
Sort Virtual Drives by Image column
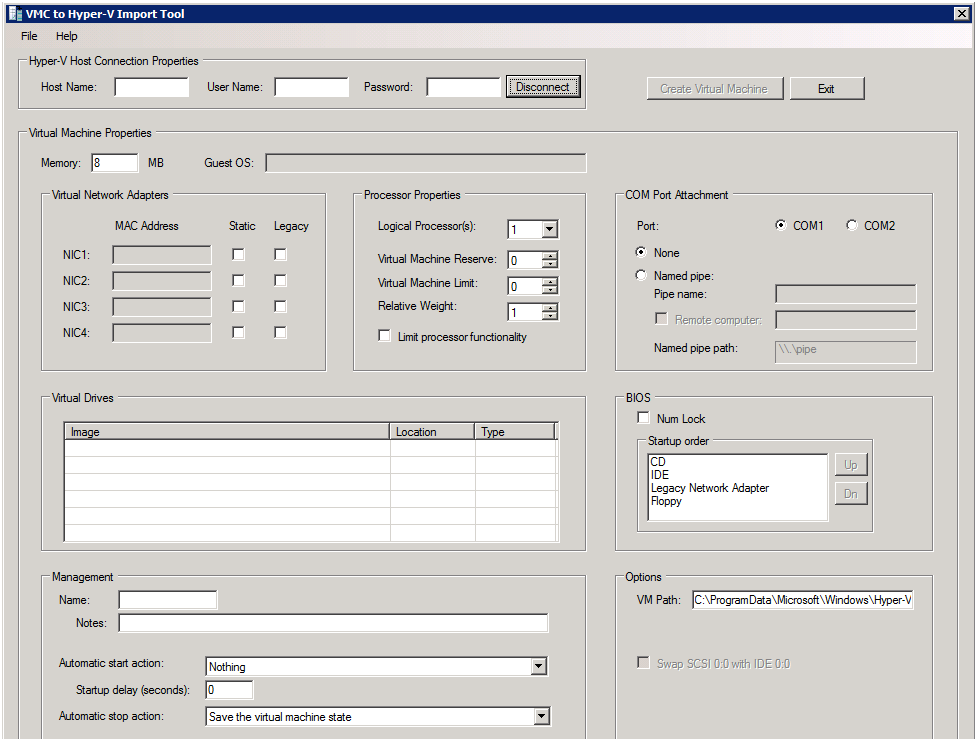[x=227, y=432]
